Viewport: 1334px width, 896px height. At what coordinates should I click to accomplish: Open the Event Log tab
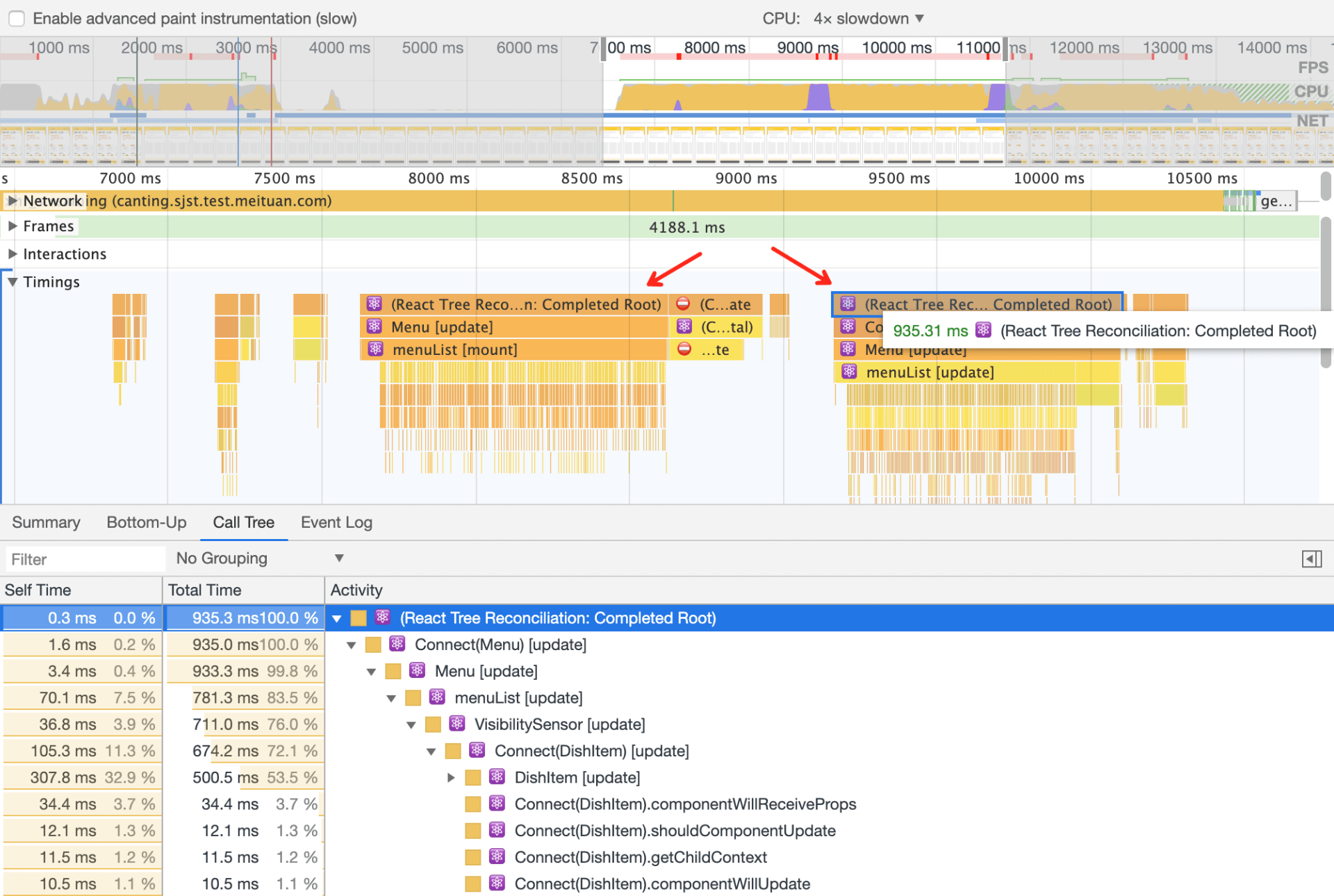(336, 522)
